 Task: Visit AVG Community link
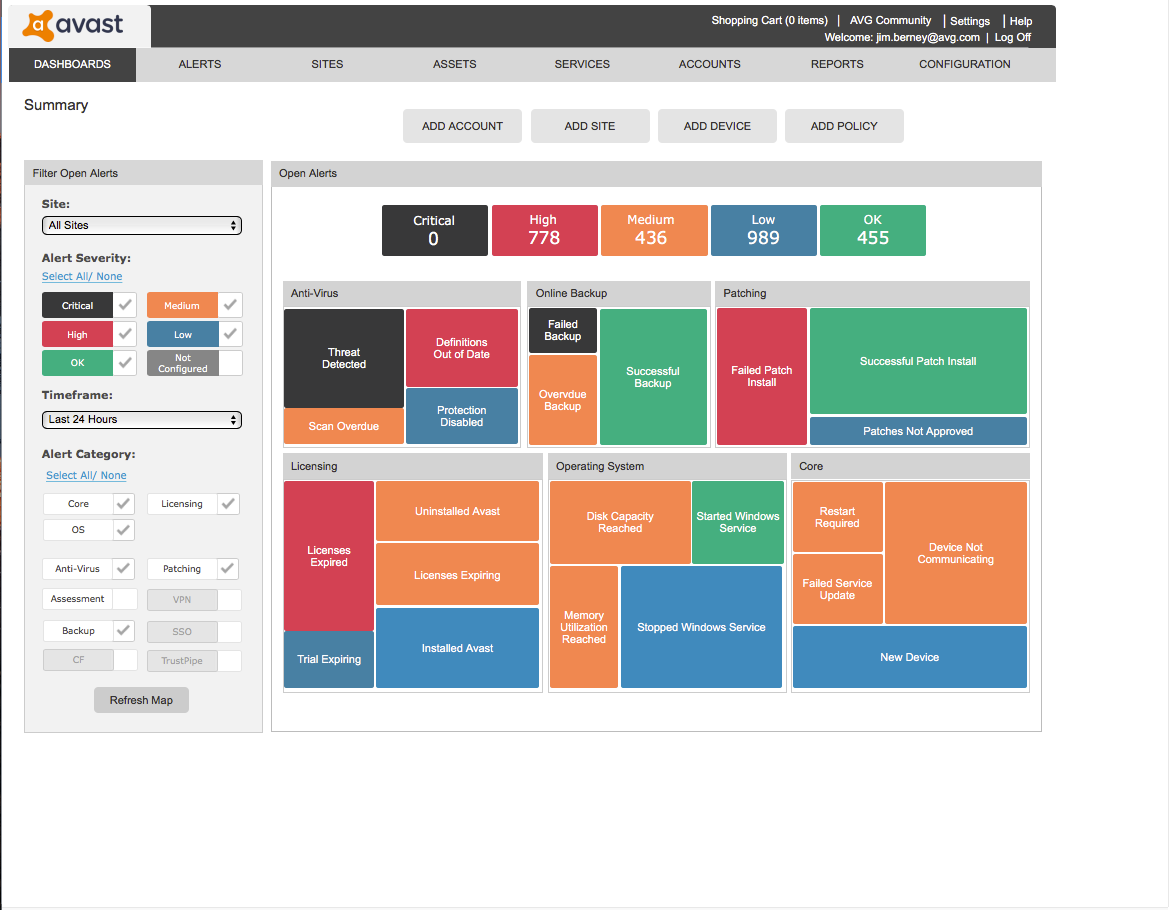(890, 20)
